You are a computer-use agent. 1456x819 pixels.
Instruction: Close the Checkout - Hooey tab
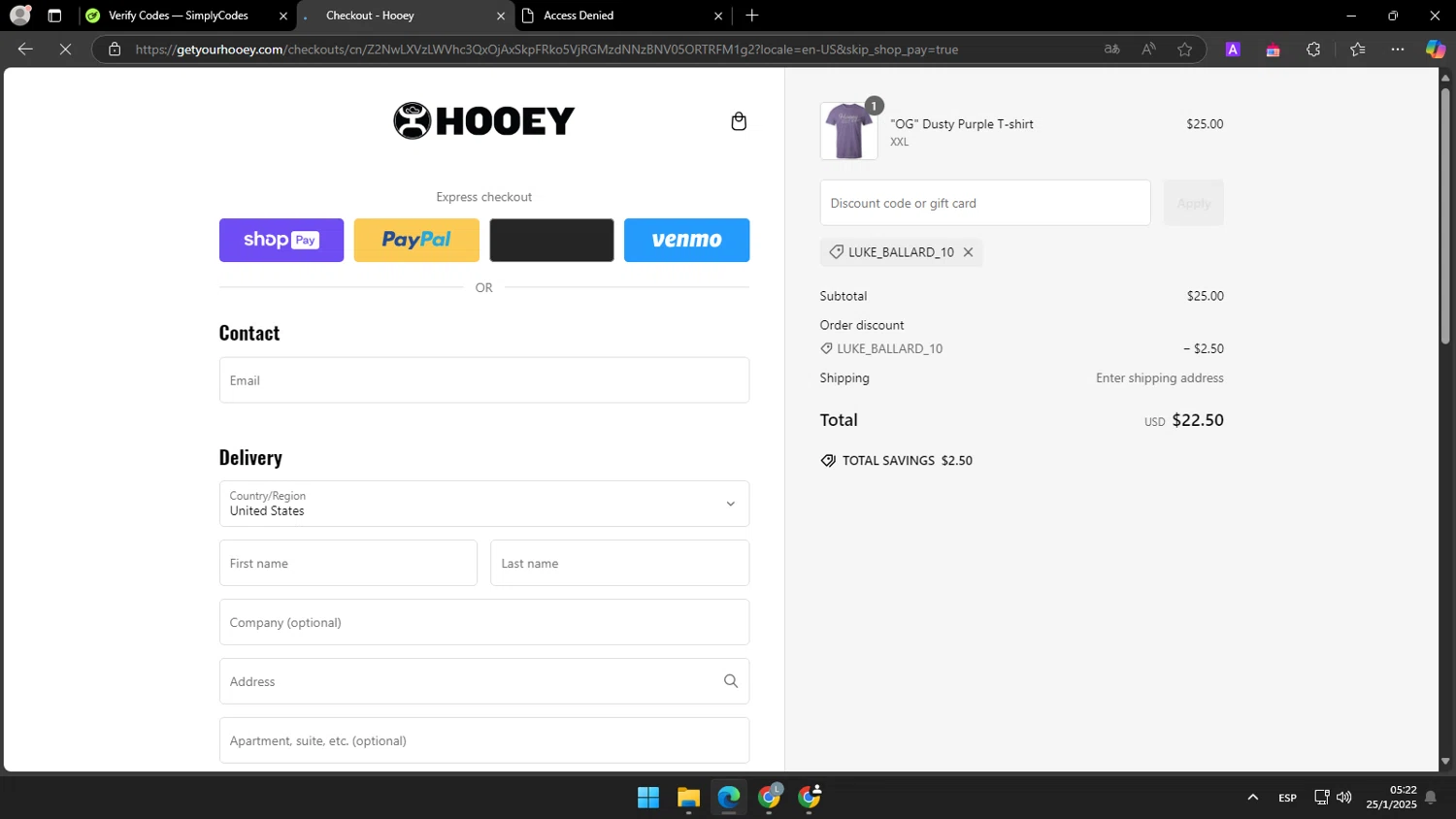tap(501, 16)
